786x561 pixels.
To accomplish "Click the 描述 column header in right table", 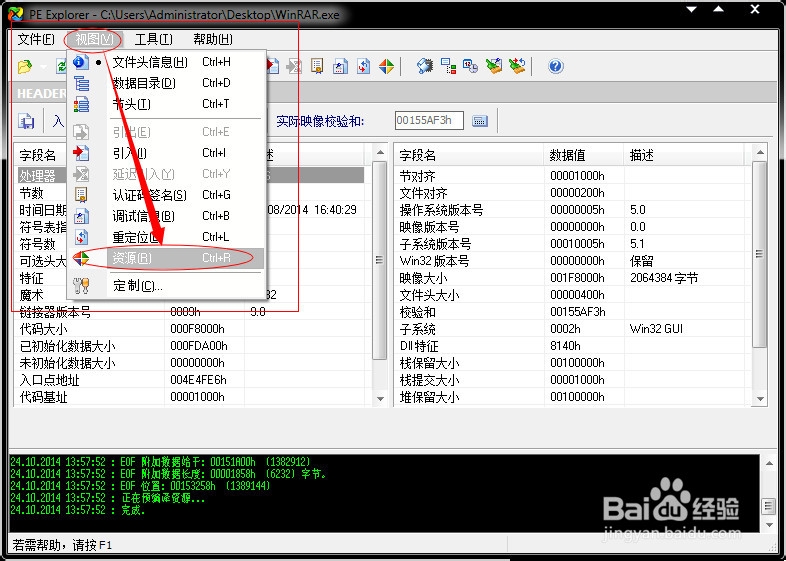I will (684, 155).
